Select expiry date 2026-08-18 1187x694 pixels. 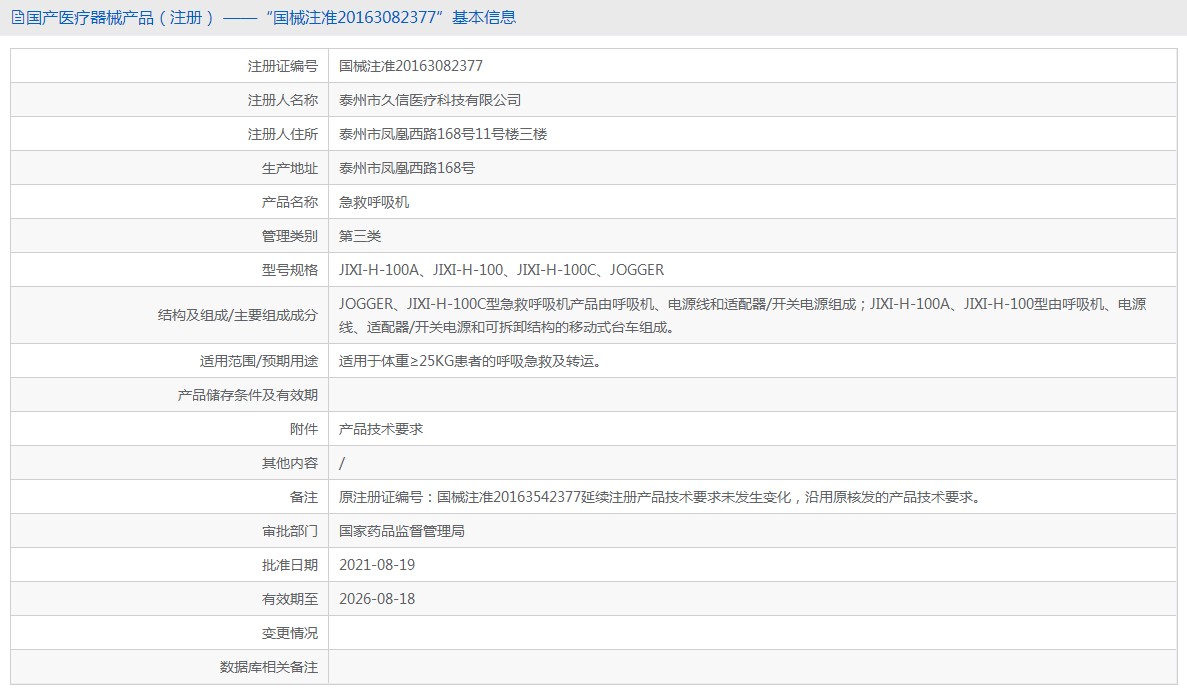pyautogui.click(x=377, y=599)
